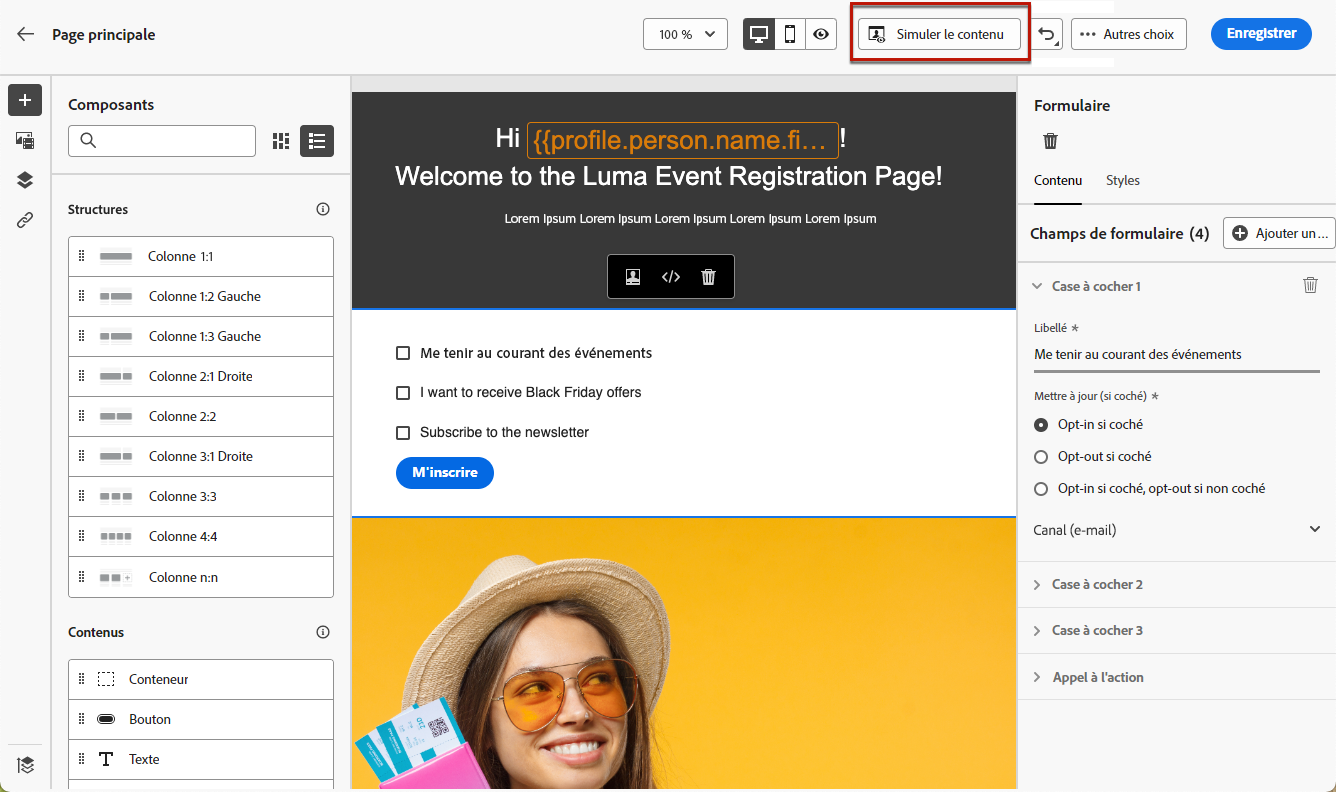
Task: Click the profile.person.name personalization token
Action: tap(683, 140)
